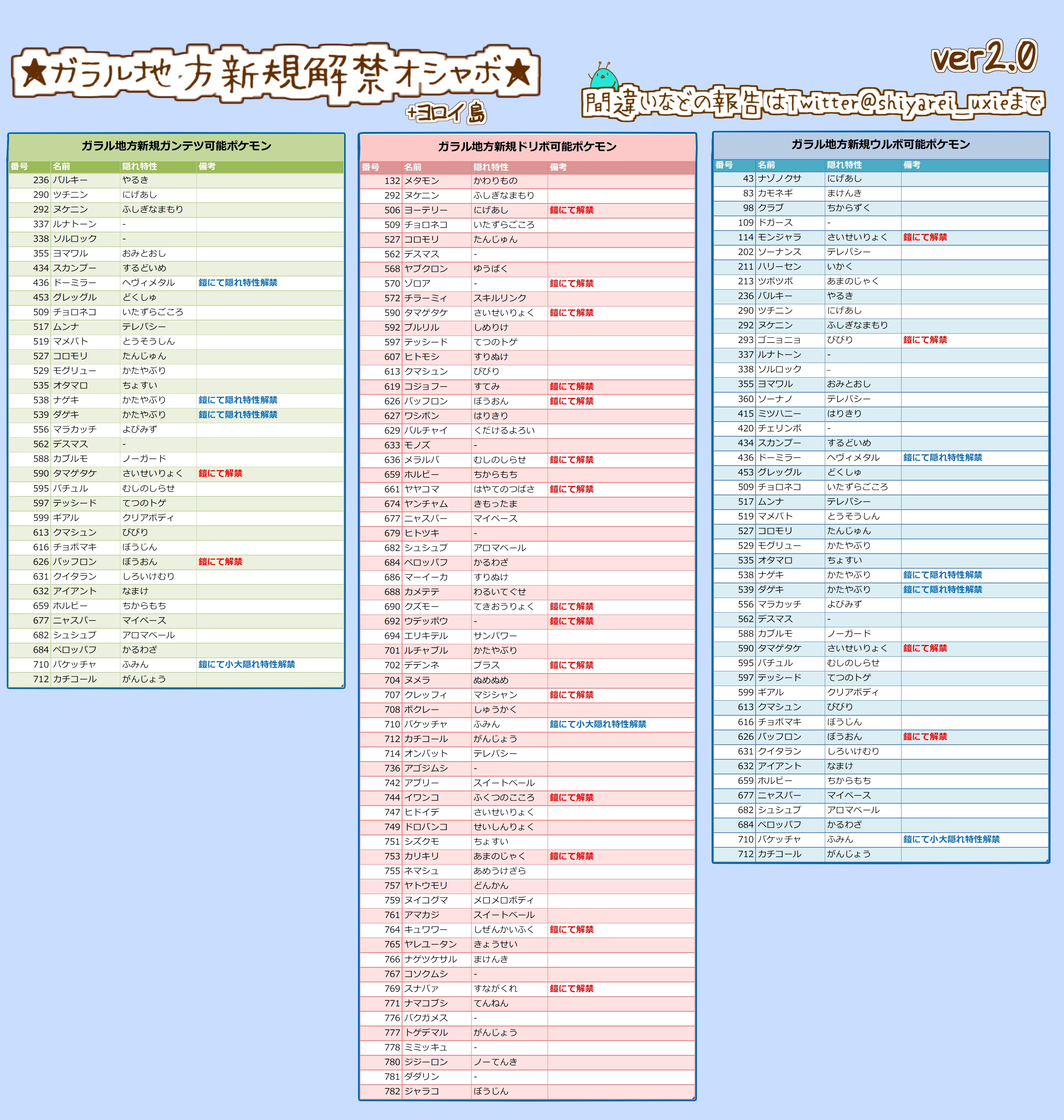The width and height of the screenshot is (1064, 1120).
Task: Click the ヨーテリー row name
Action: 426,210
